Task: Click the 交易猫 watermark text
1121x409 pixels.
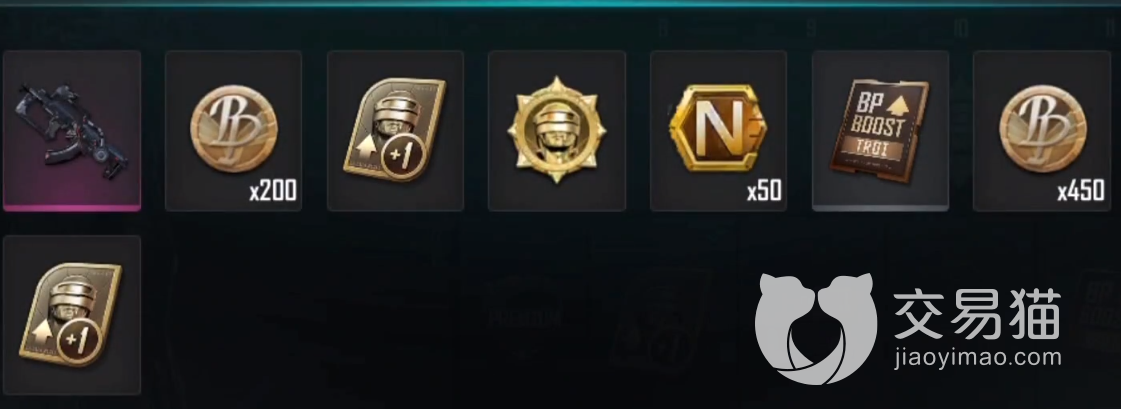Action: point(977,314)
